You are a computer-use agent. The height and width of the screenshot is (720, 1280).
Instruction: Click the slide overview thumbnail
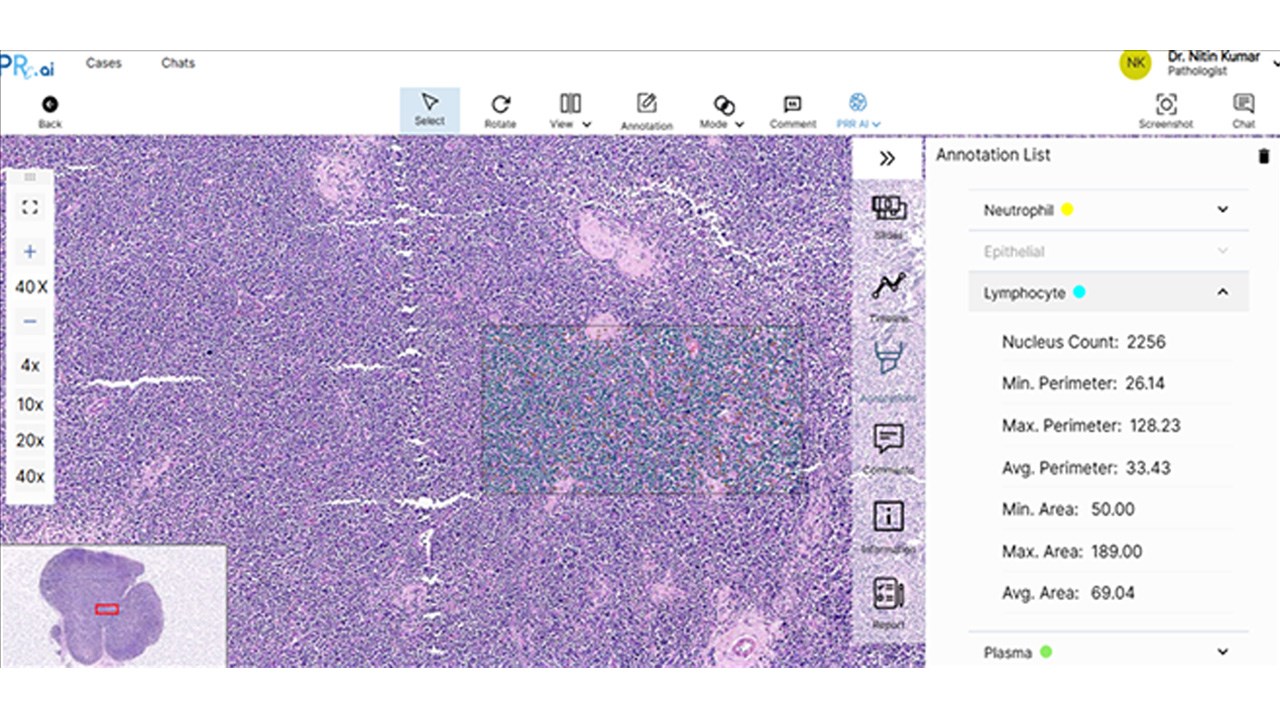(x=113, y=605)
